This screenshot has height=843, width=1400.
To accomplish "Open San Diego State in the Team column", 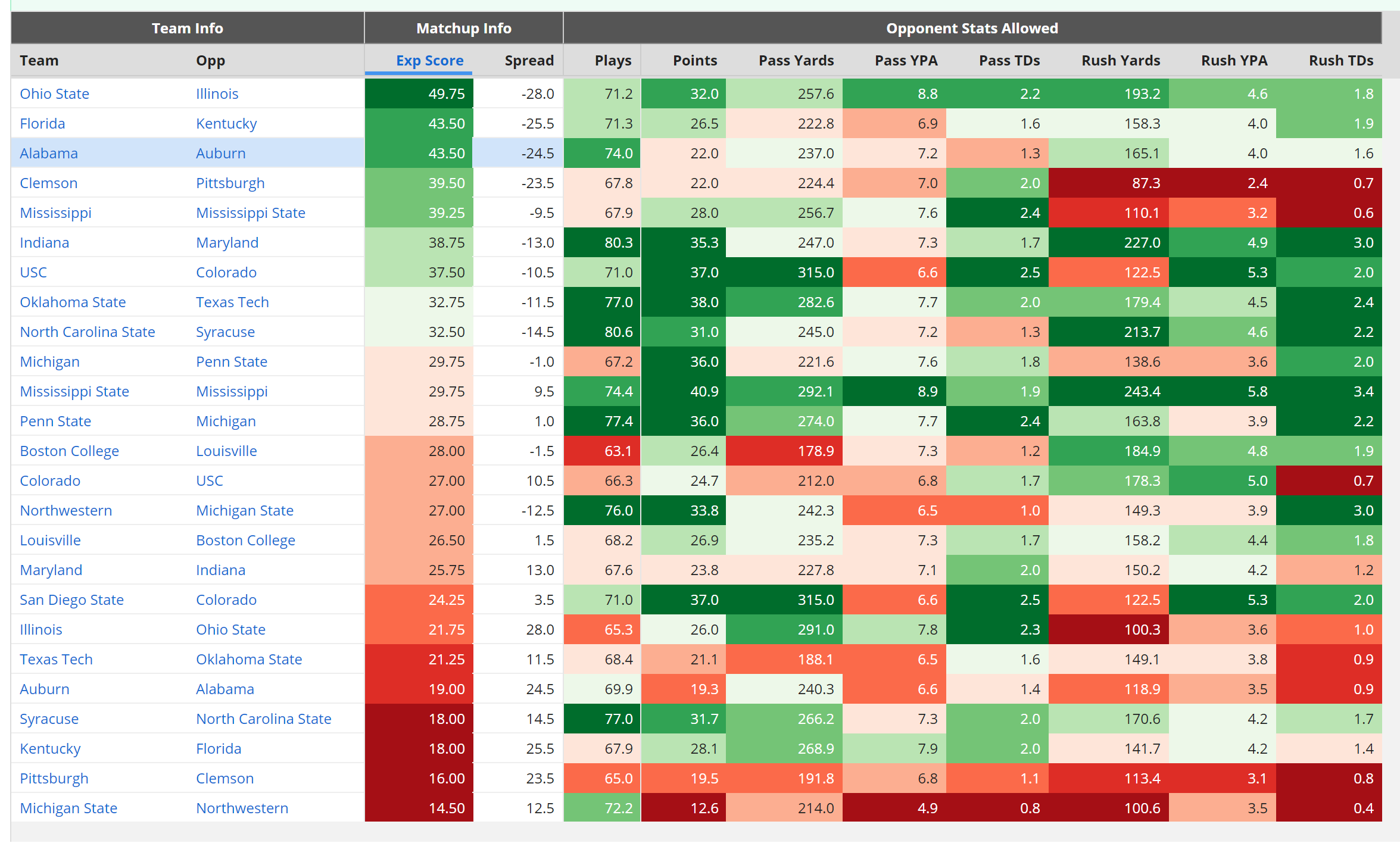I will point(71,600).
